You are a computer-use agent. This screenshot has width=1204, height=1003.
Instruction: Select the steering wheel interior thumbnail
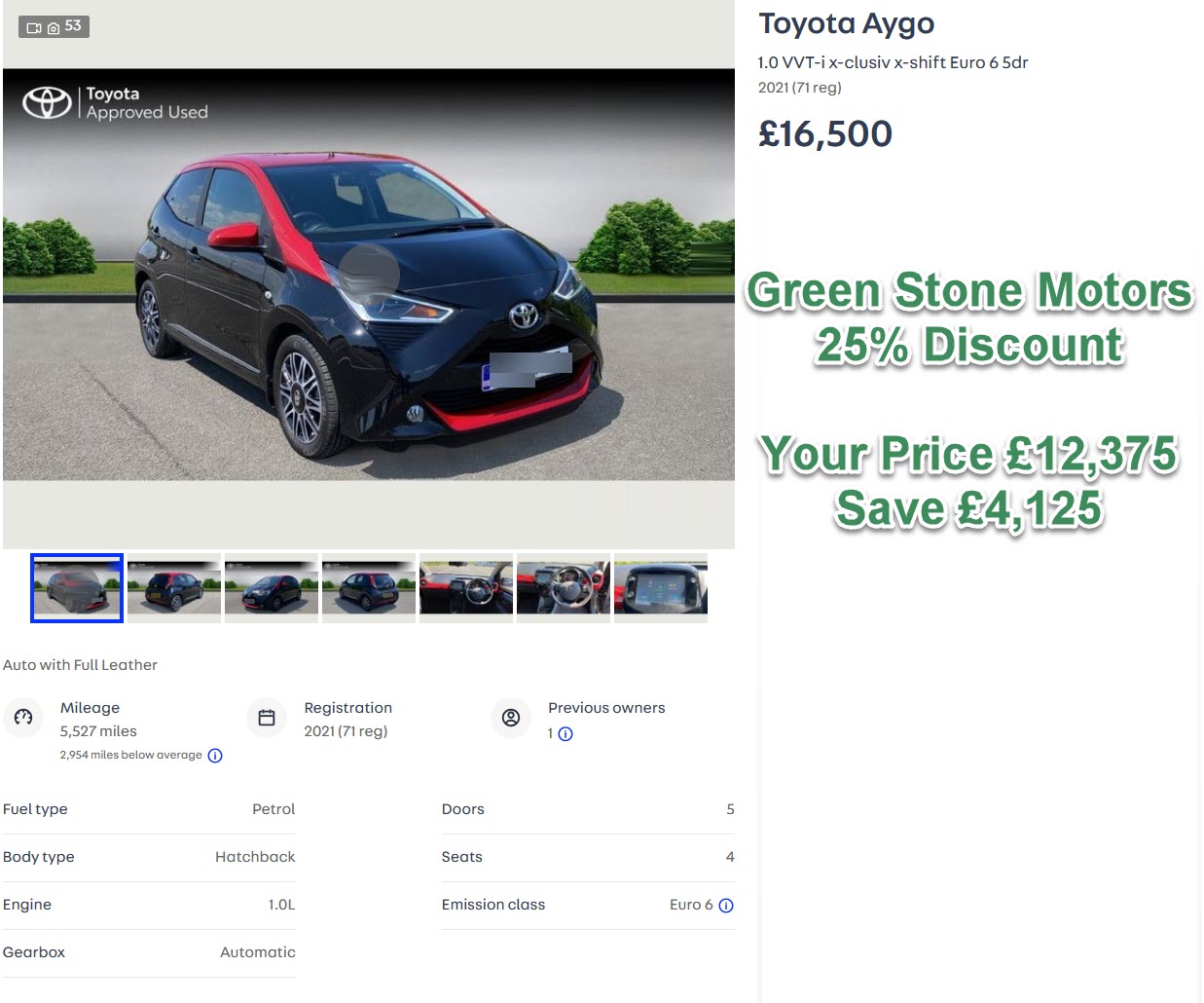[x=564, y=588]
